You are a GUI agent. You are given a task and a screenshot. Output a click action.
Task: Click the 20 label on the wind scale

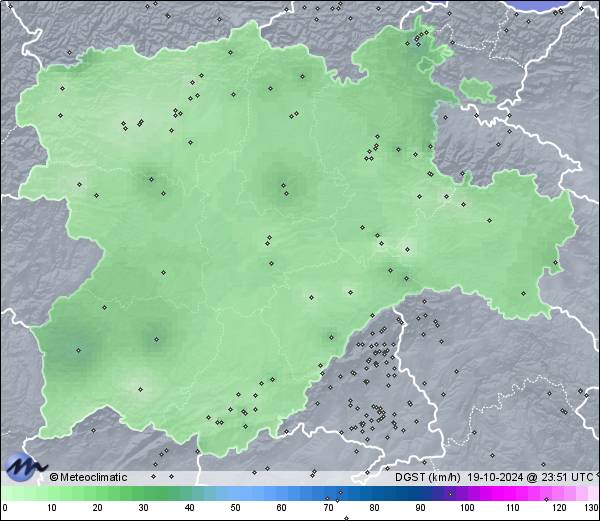tap(98, 508)
